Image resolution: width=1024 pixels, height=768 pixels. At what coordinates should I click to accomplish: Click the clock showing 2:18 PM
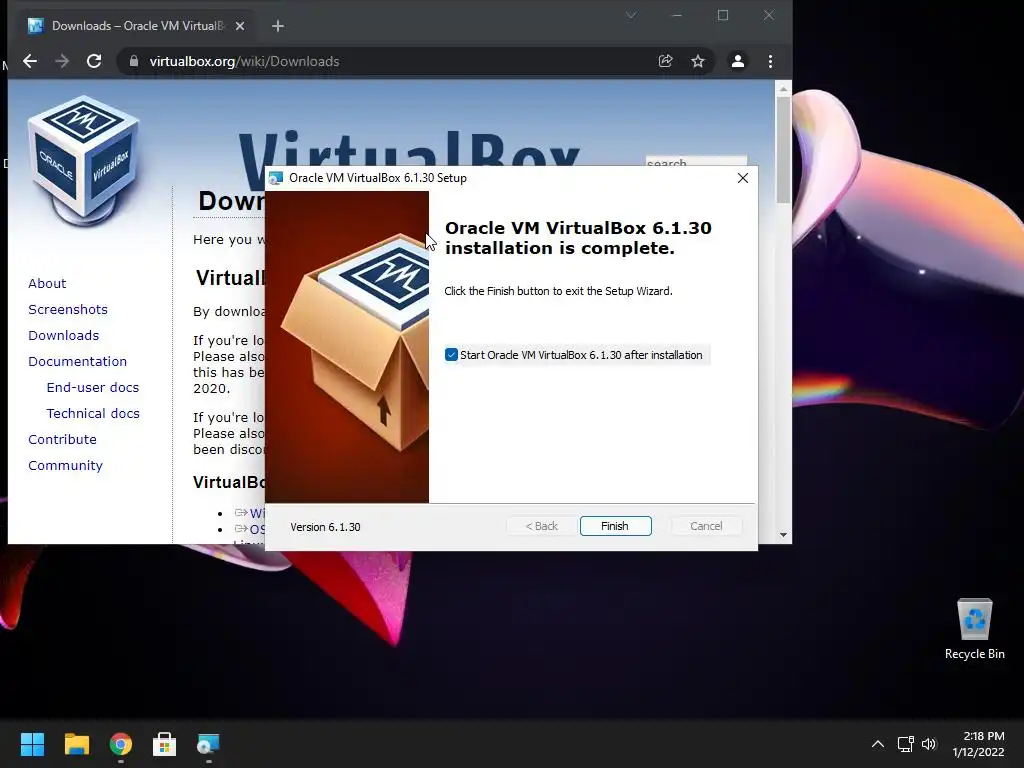[978, 744]
